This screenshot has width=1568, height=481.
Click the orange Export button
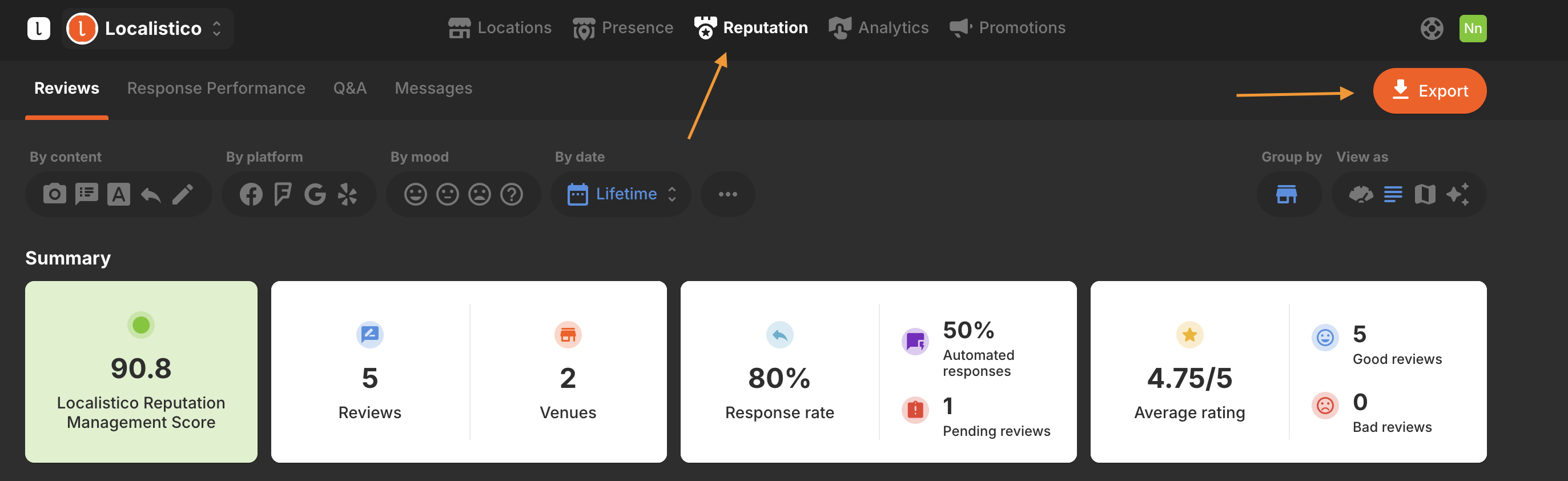(1429, 91)
